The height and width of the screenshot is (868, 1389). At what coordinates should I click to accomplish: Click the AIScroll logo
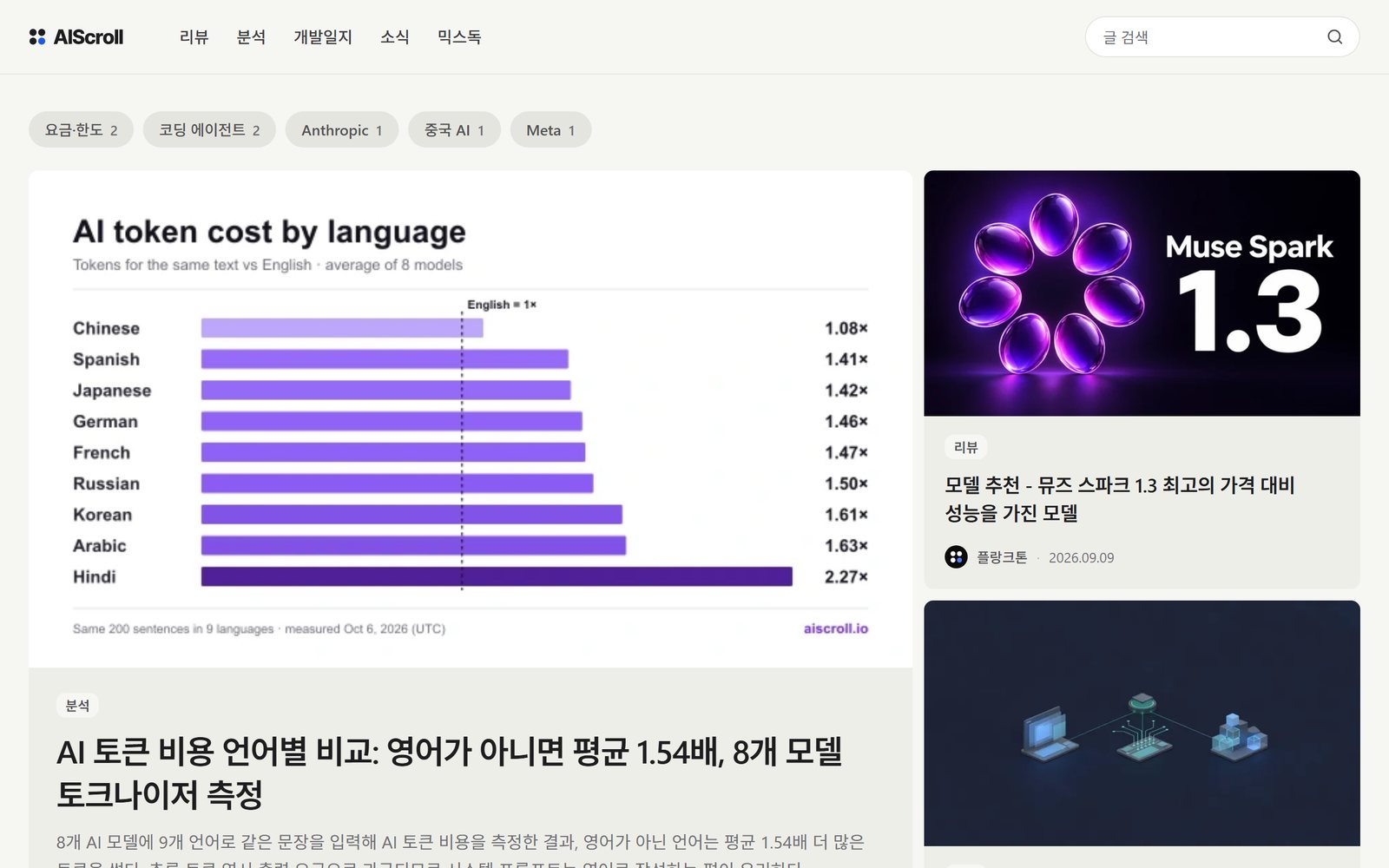(76, 36)
